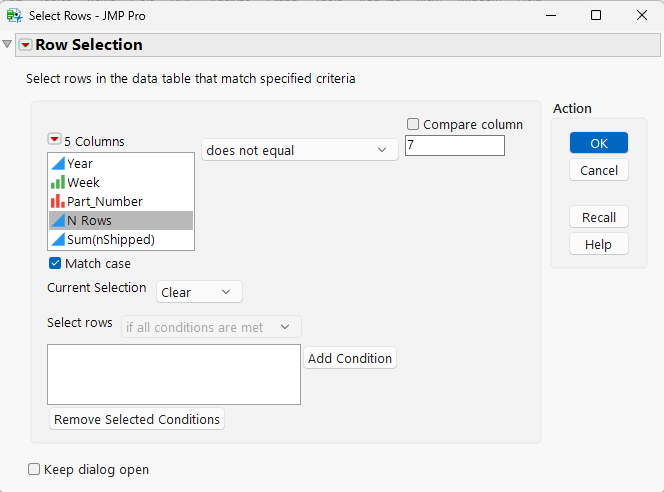
Task: Click the JMP app icon in title bar
Action: pos(14,16)
